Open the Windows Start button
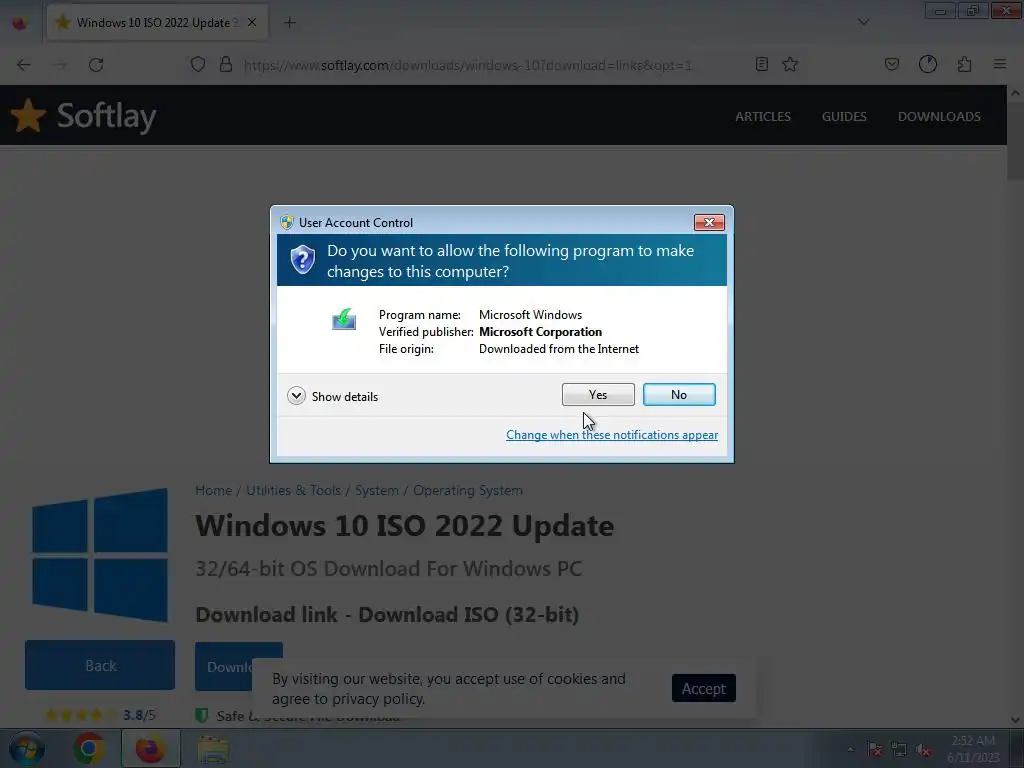 point(26,748)
